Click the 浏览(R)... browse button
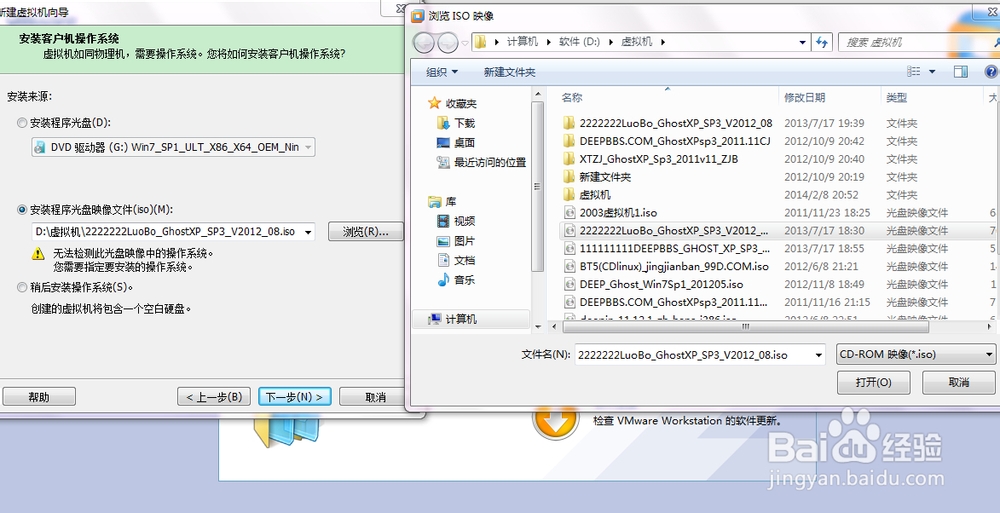 pos(365,232)
